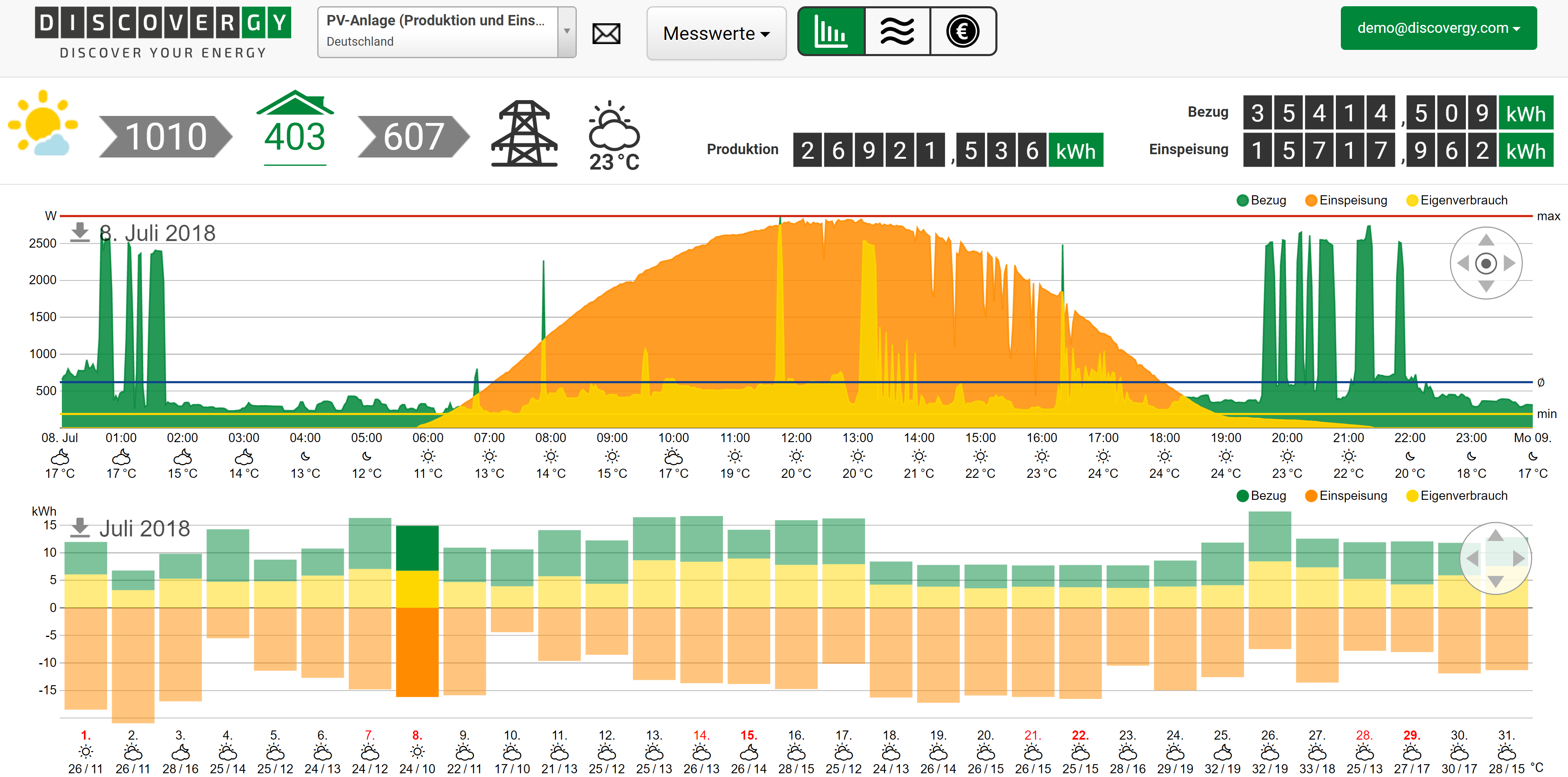Image resolution: width=1568 pixels, height=777 pixels.
Task: Pan day chart up with navigation arrow
Action: pos(1487,239)
